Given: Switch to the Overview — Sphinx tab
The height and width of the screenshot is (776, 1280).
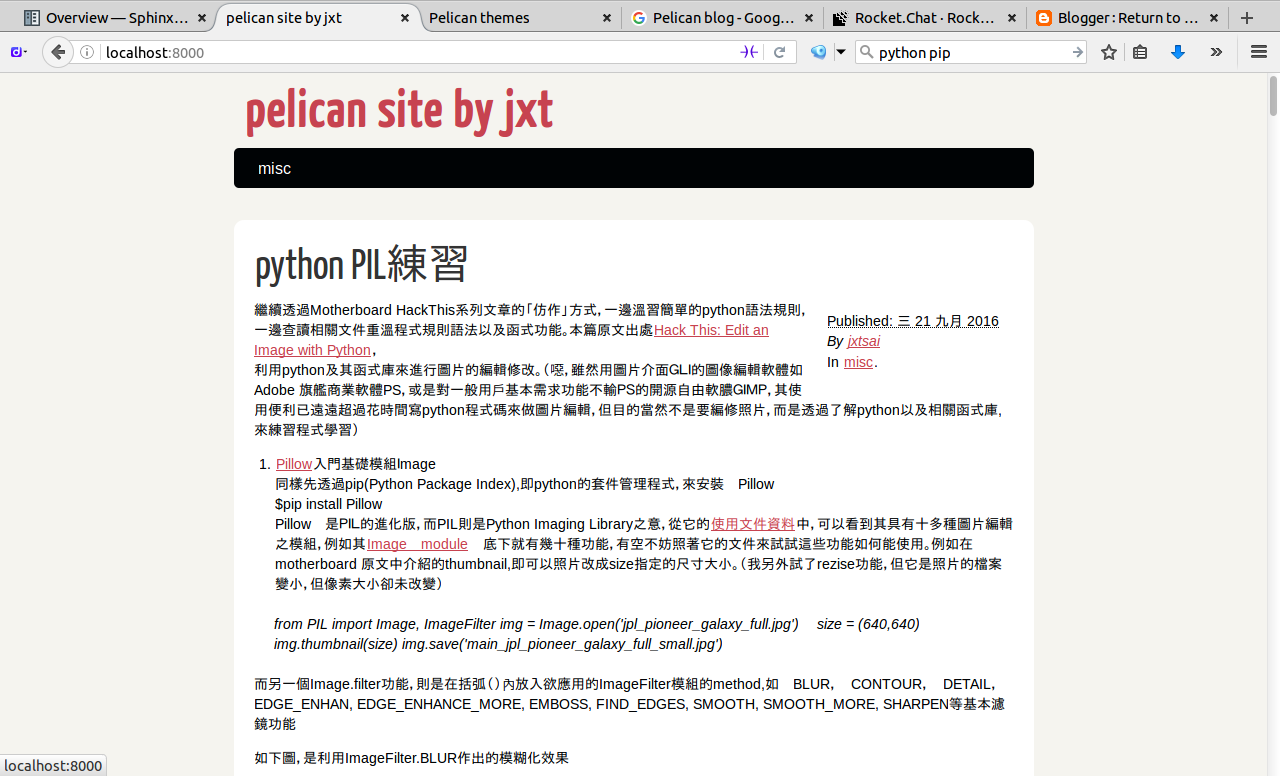Looking at the screenshot, I should (115, 17).
